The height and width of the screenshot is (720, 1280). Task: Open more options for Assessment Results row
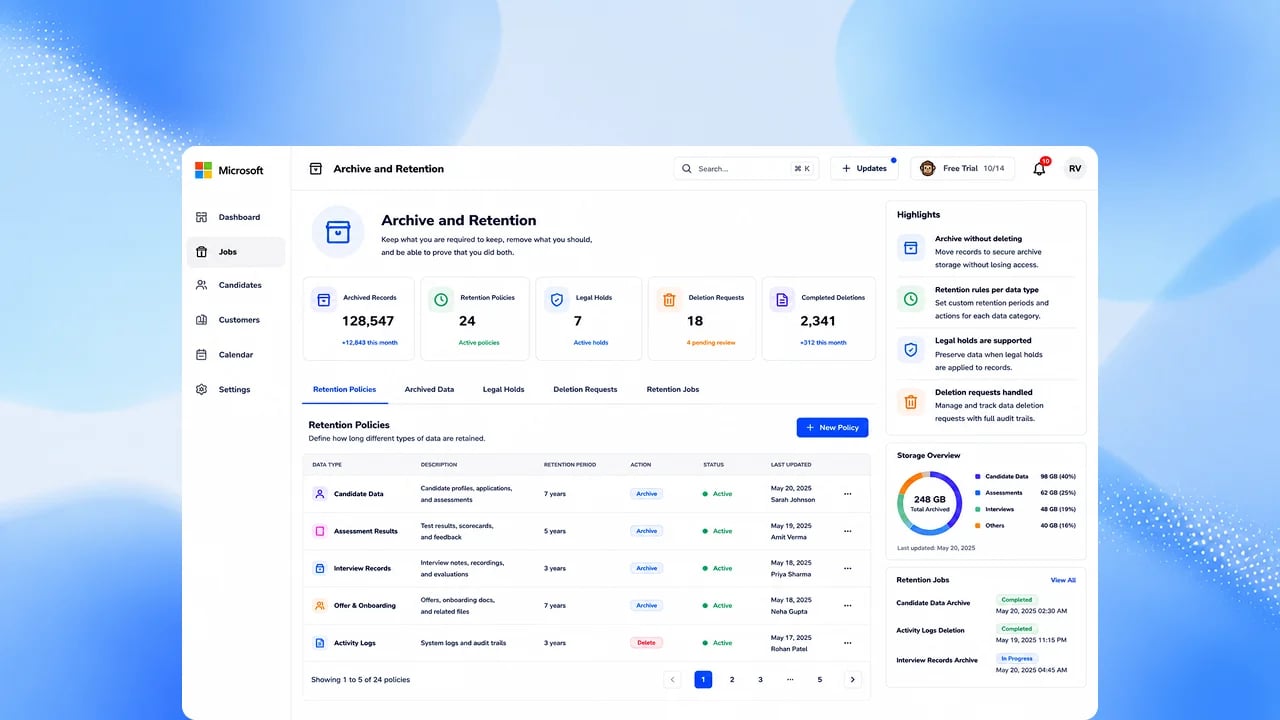point(848,531)
